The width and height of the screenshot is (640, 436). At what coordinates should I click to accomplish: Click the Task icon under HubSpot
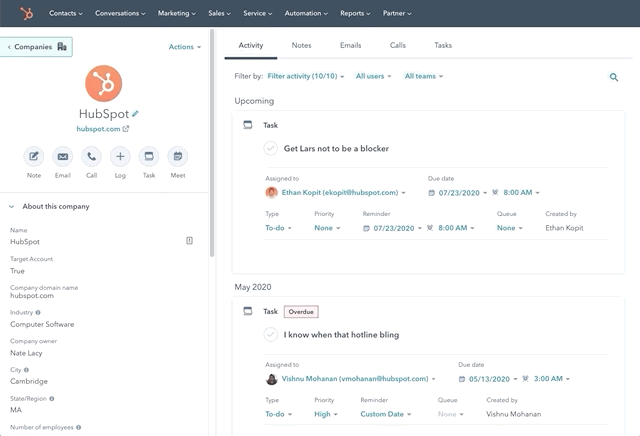pos(149,156)
